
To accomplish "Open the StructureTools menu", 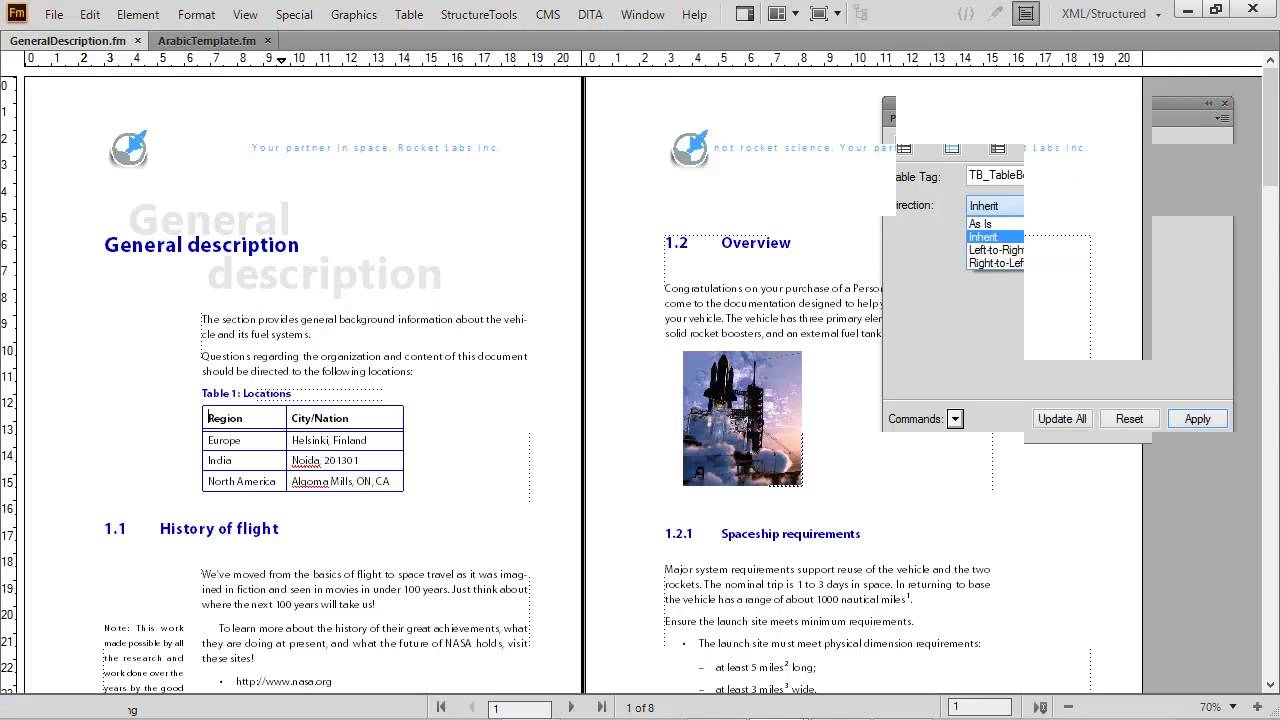I will (479, 14).
